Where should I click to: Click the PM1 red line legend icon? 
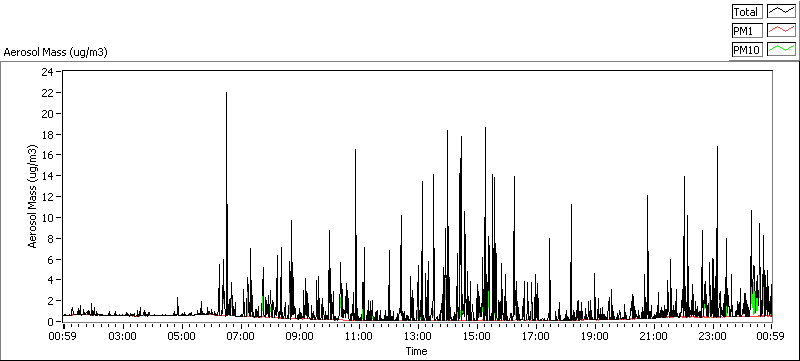pyautogui.click(x=781, y=31)
